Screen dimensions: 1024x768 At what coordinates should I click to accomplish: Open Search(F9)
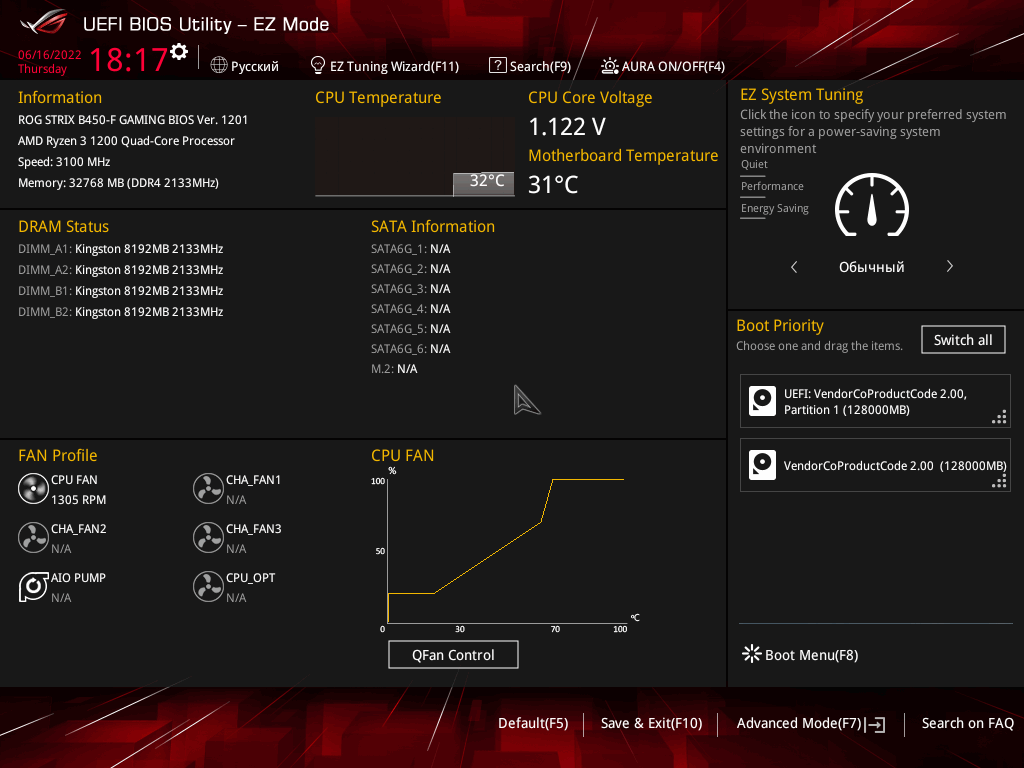click(540, 67)
